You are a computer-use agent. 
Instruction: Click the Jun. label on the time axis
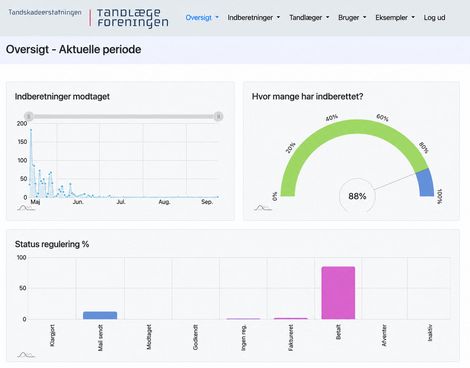[x=78, y=202]
